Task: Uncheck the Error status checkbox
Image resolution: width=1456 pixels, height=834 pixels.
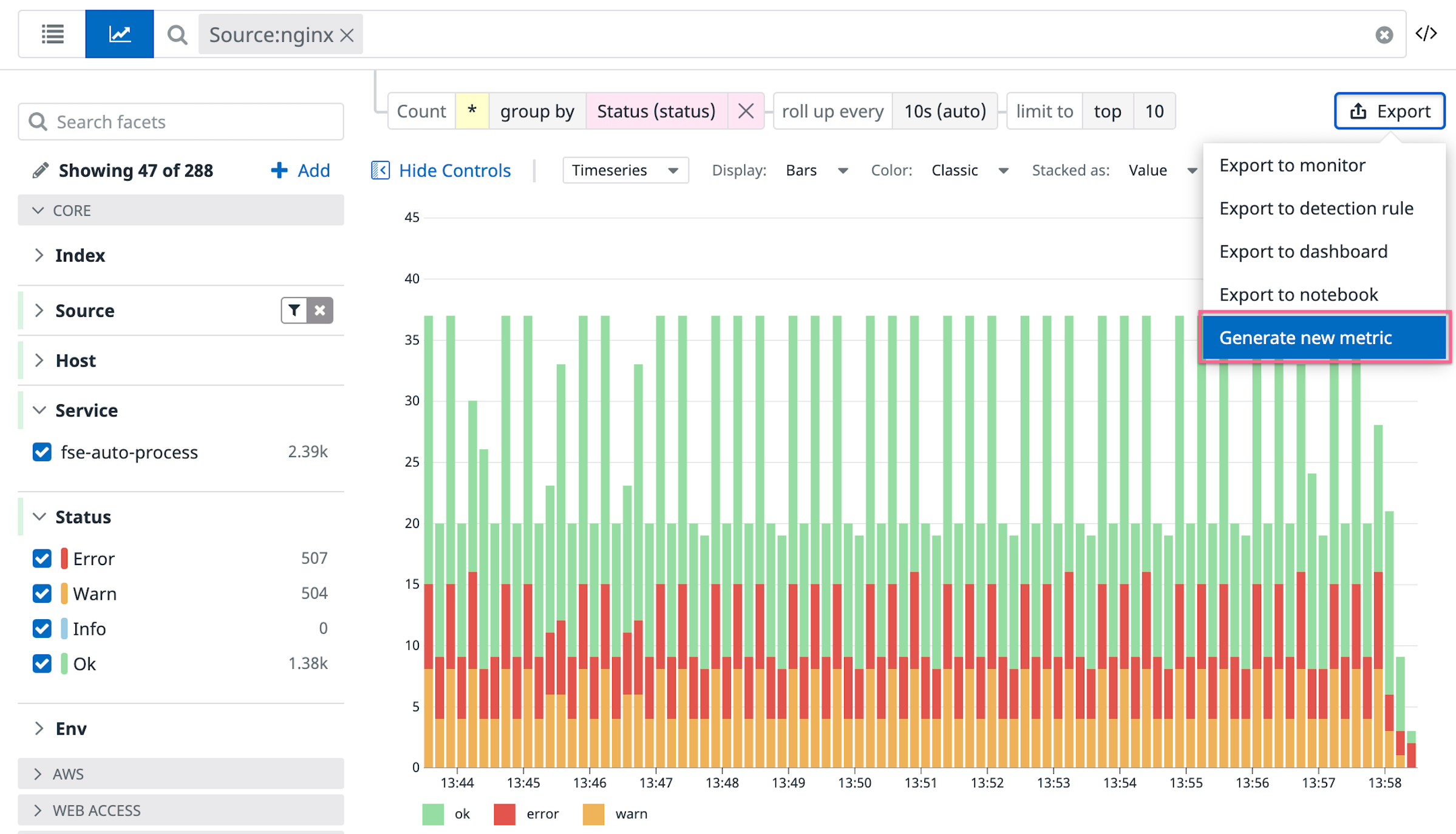Action: pyautogui.click(x=42, y=558)
